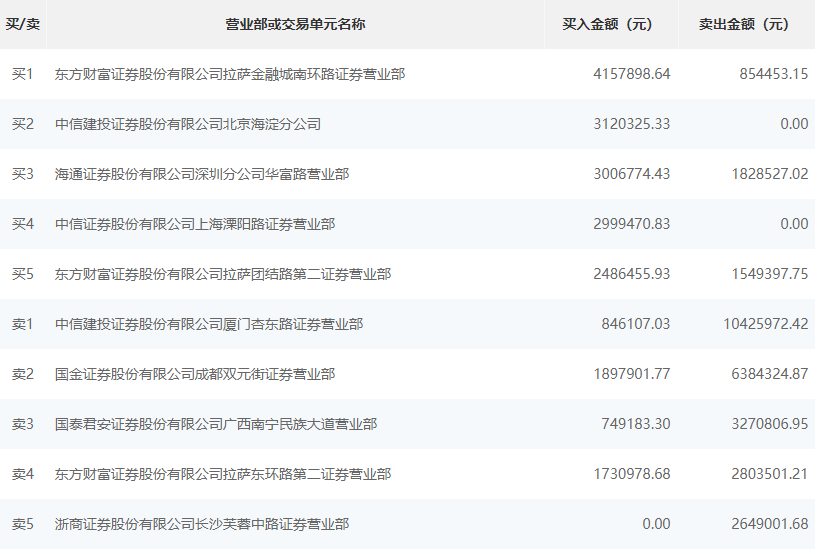Click sell amount 10425972.42
The image size is (815, 549).
pos(766,324)
